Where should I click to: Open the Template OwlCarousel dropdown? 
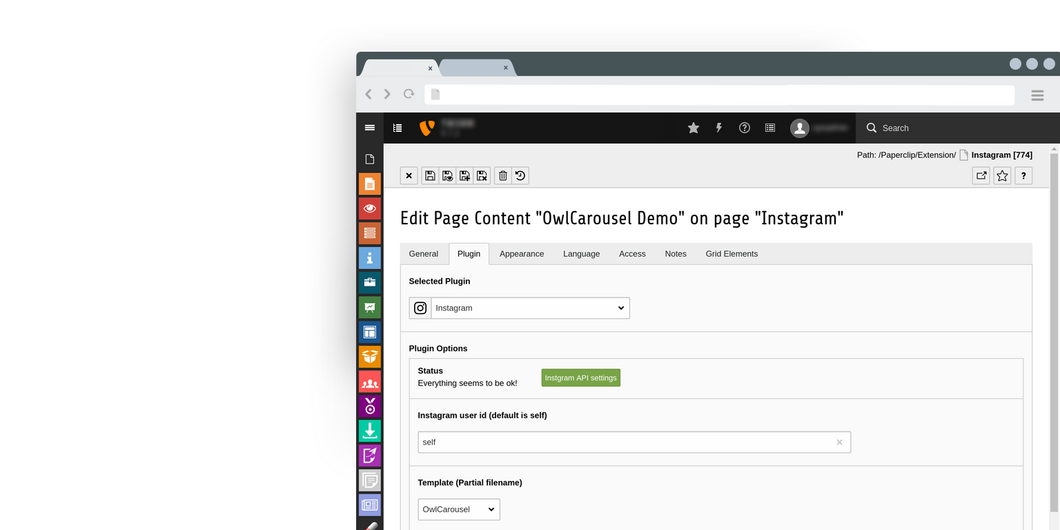click(x=459, y=510)
